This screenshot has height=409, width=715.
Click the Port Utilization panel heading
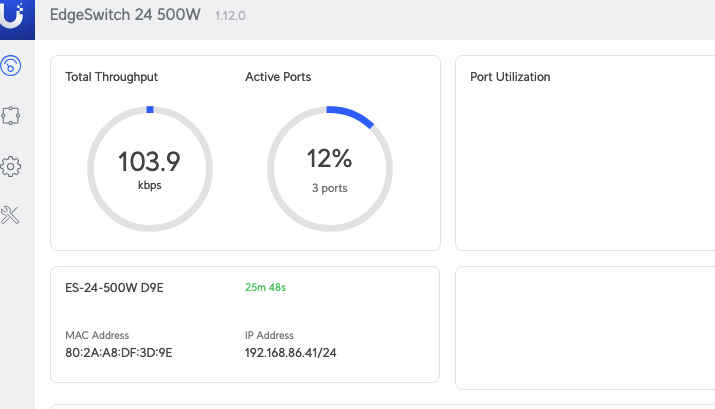pyautogui.click(x=510, y=77)
